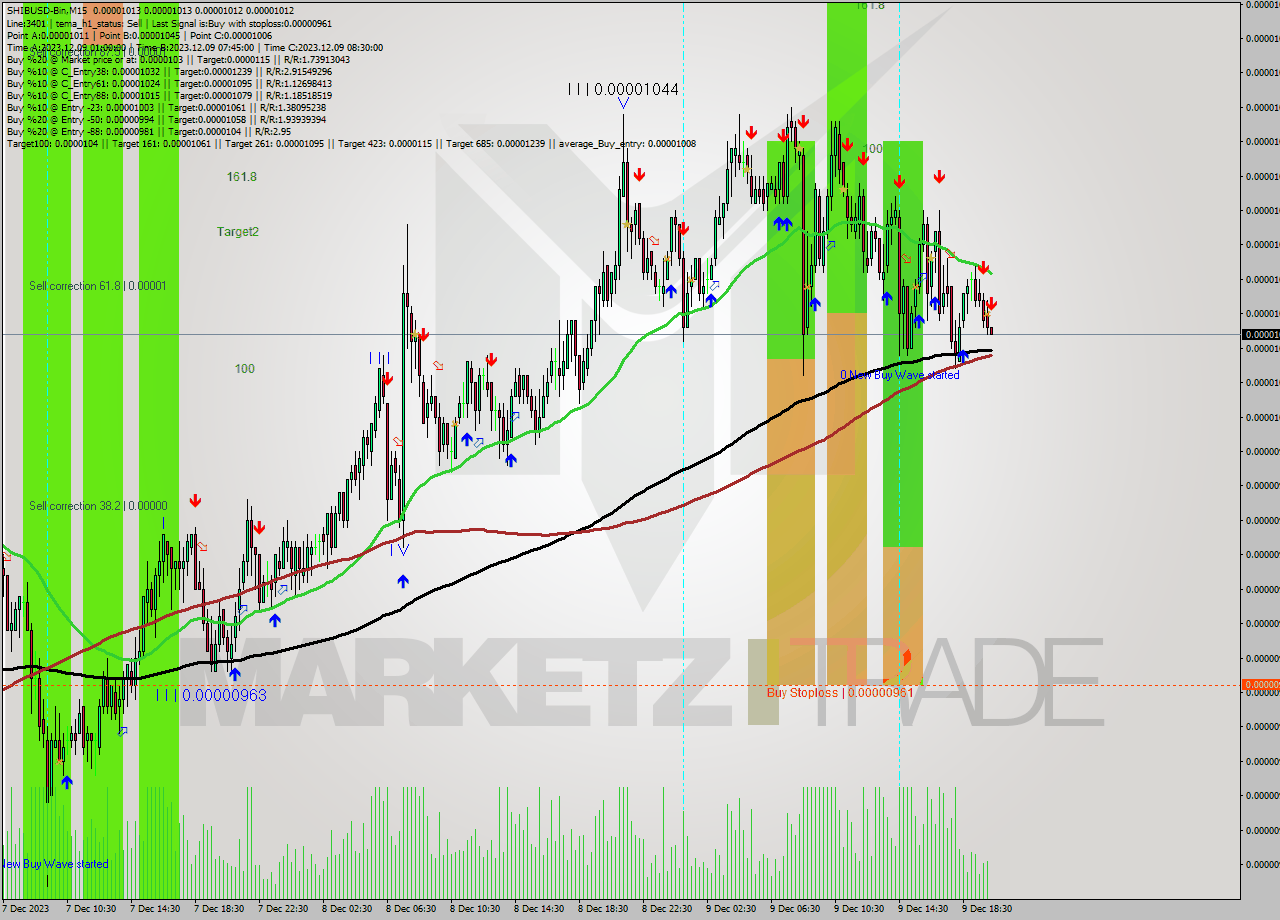Select '9 Dec 10:30' on the time axis
Screen dimensions: 1280x920
click(858, 909)
